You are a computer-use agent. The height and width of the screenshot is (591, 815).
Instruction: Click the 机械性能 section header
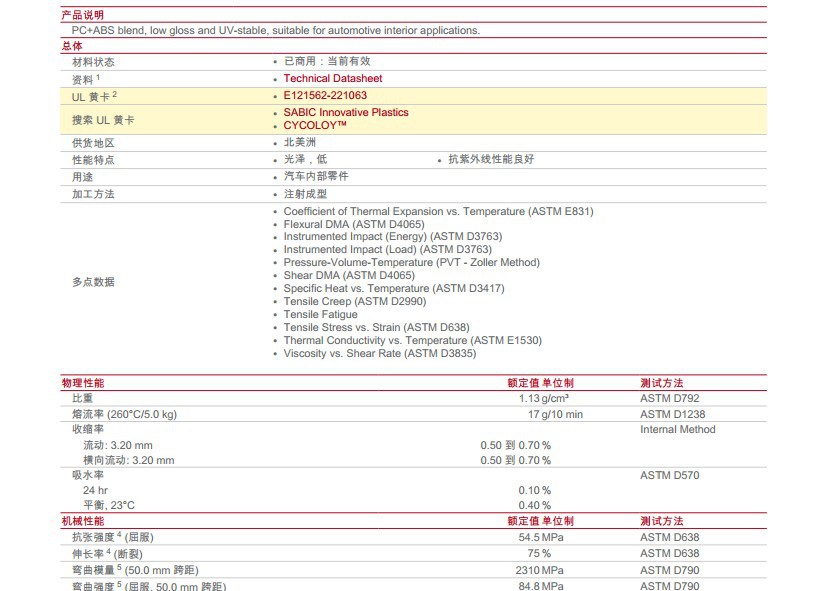tap(82, 521)
